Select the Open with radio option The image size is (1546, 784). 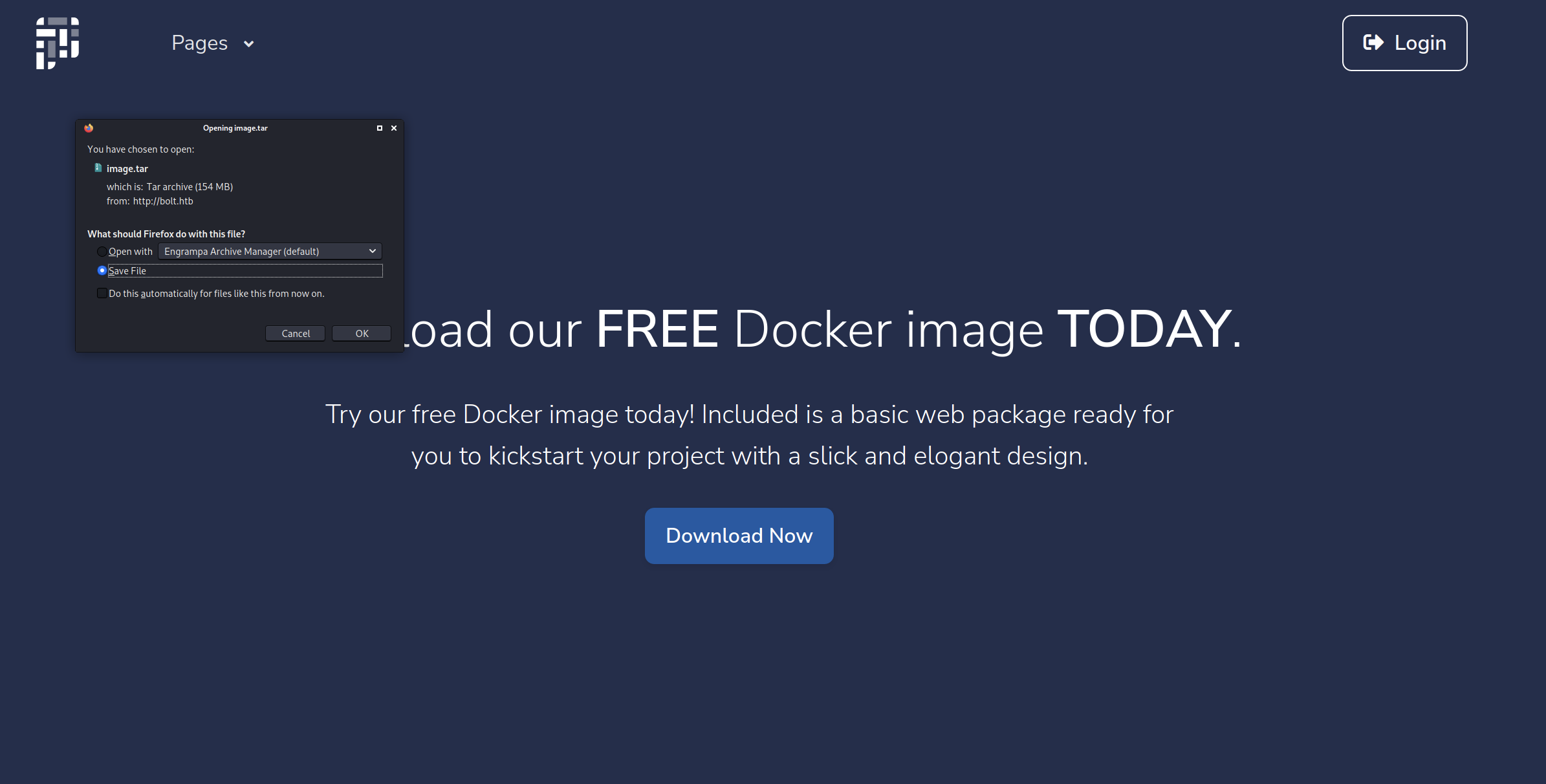(x=102, y=252)
